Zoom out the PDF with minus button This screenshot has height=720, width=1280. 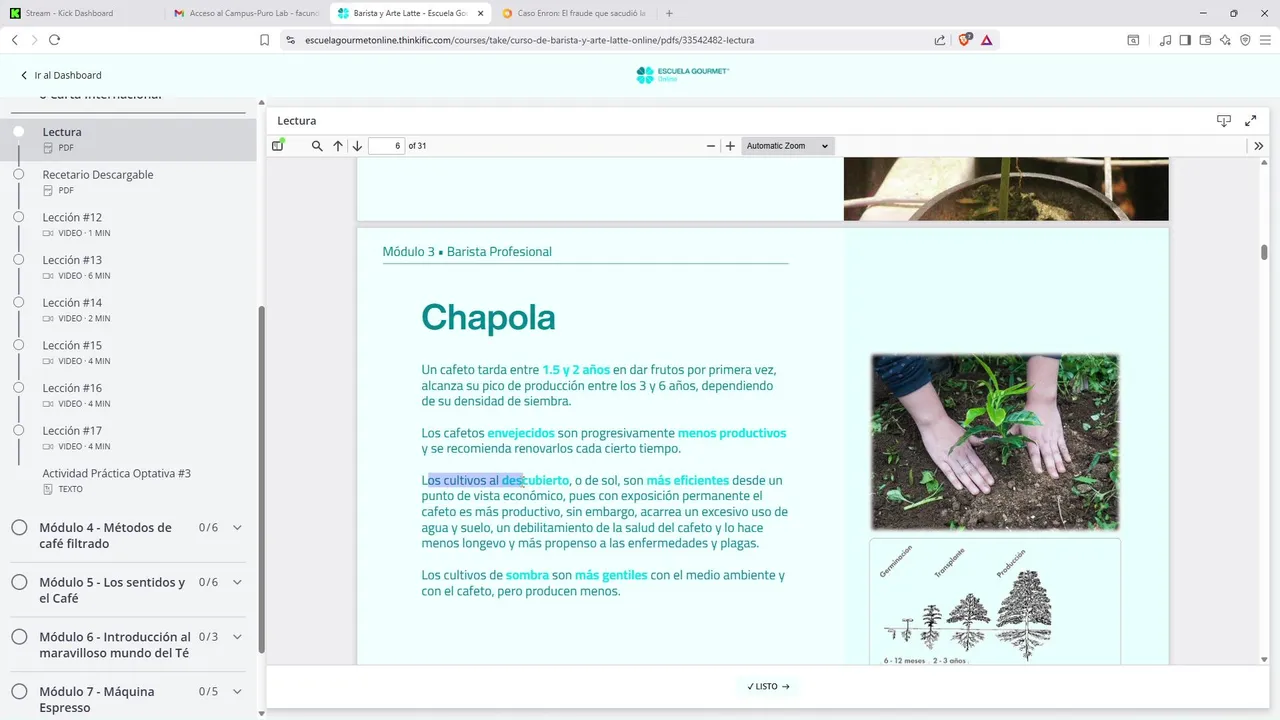coord(711,146)
